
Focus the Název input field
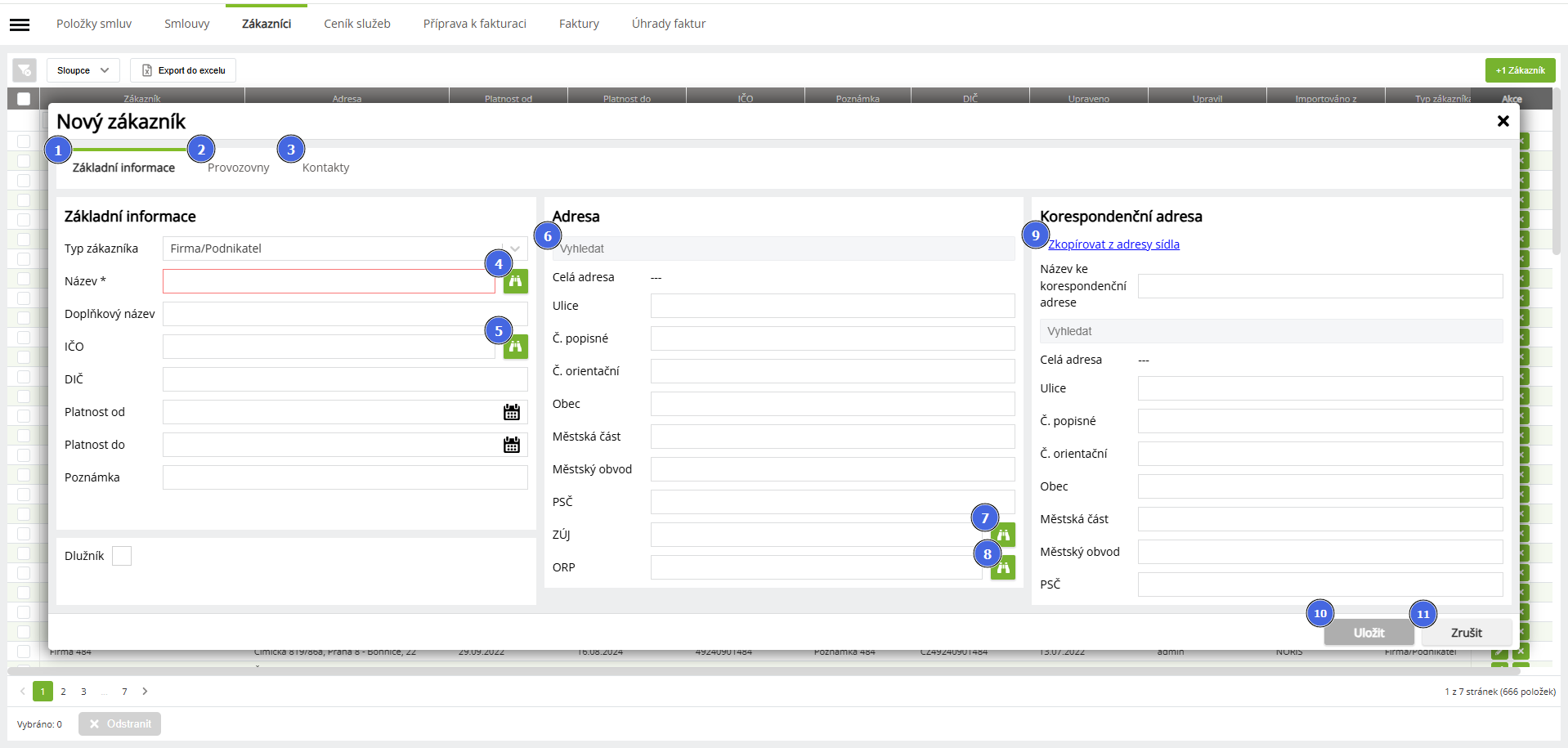[x=329, y=281]
